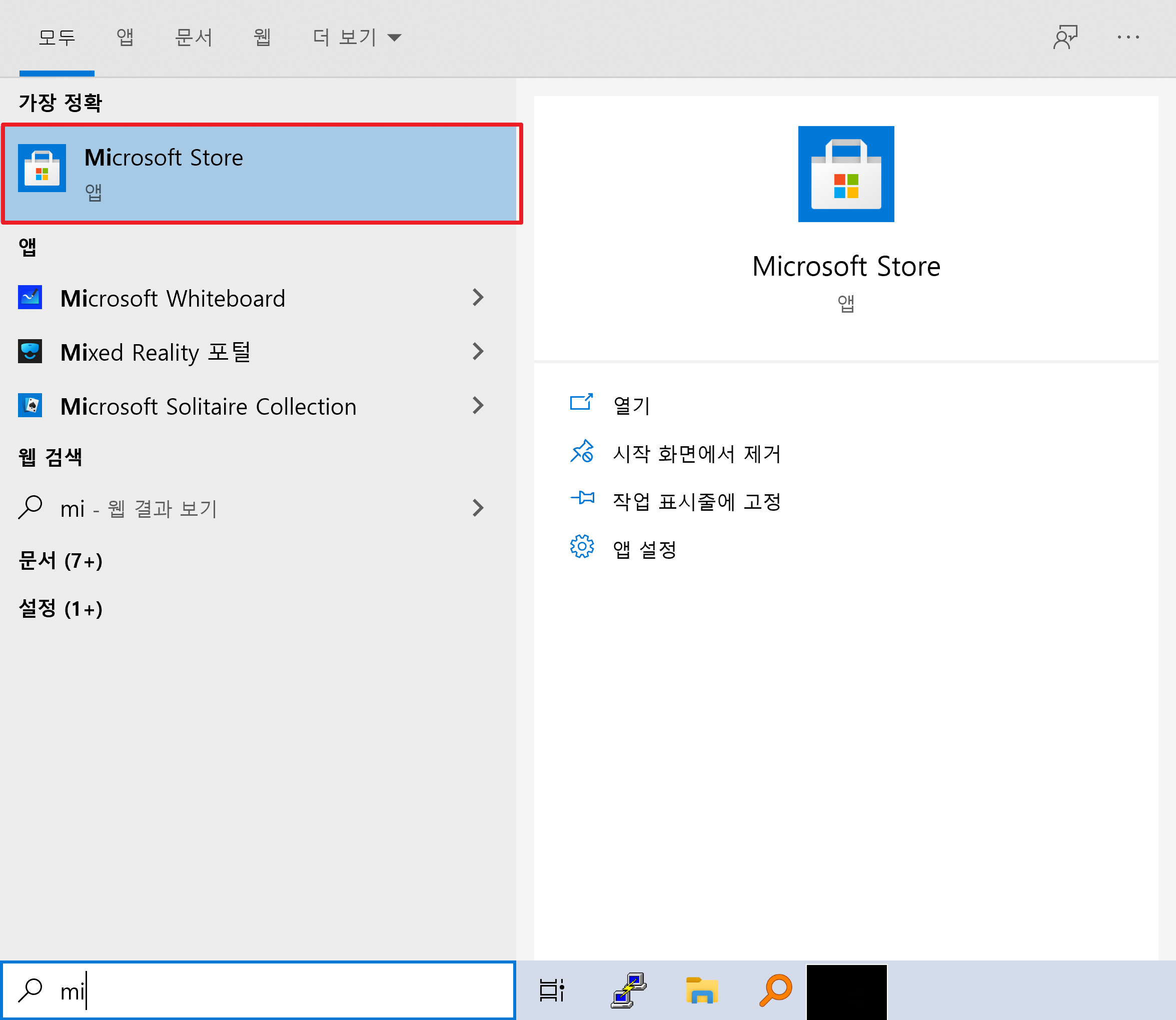This screenshot has width=1176, height=1020.
Task: Click the Task View taskbar icon
Action: tap(551, 990)
